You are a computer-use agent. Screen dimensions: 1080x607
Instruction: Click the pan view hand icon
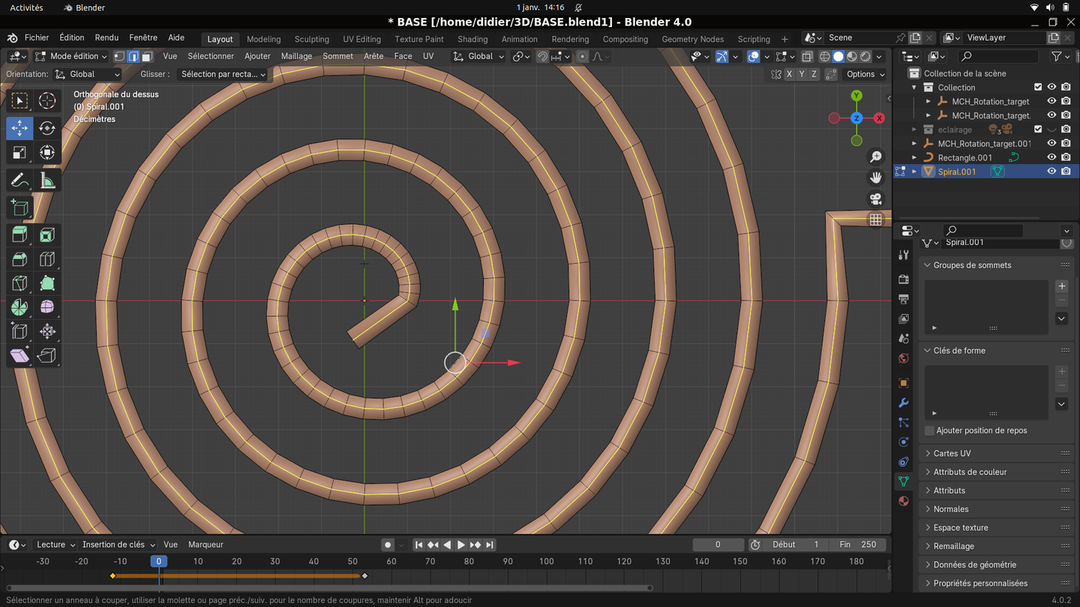(875, 178)
